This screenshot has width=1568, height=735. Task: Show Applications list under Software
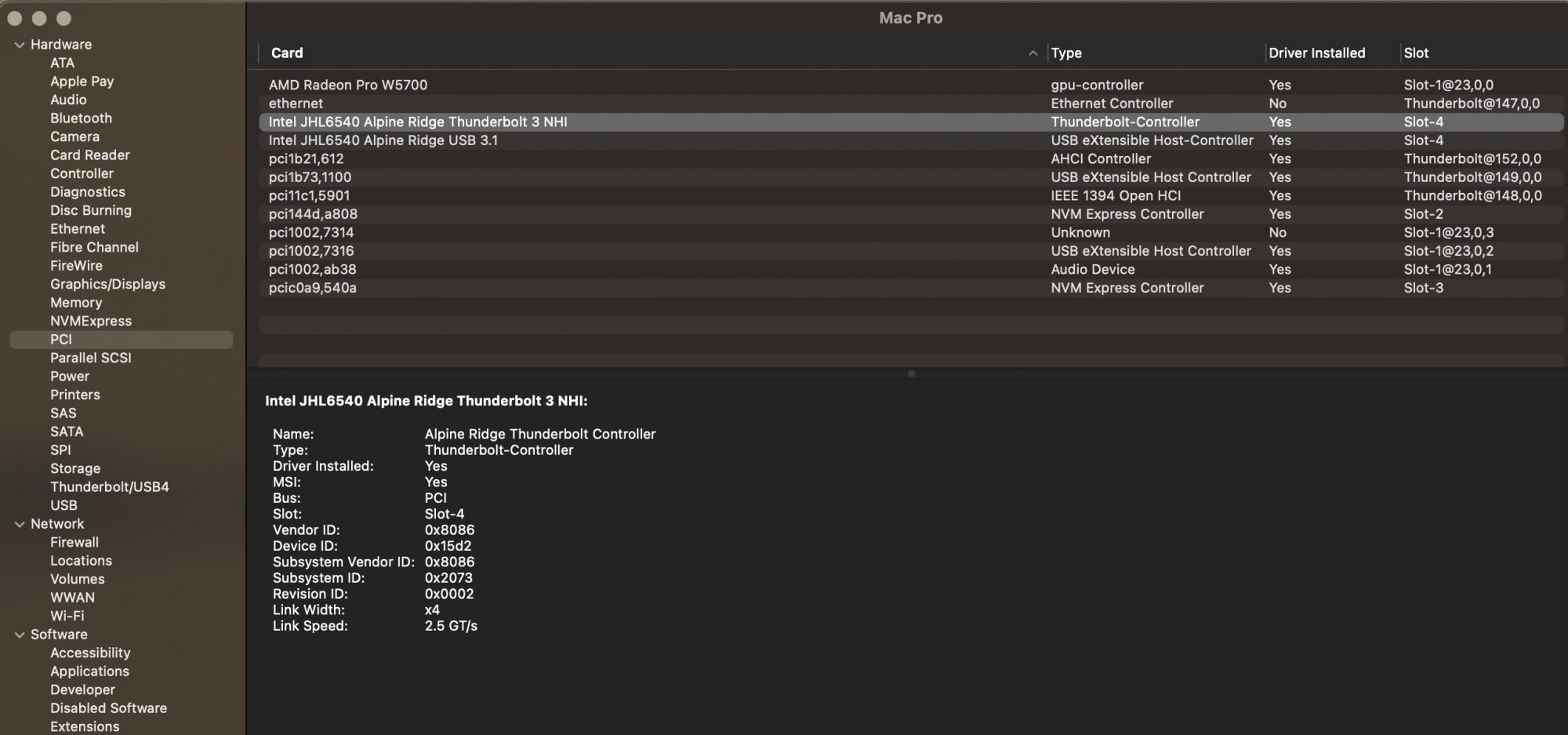click(x=89, y=671)
